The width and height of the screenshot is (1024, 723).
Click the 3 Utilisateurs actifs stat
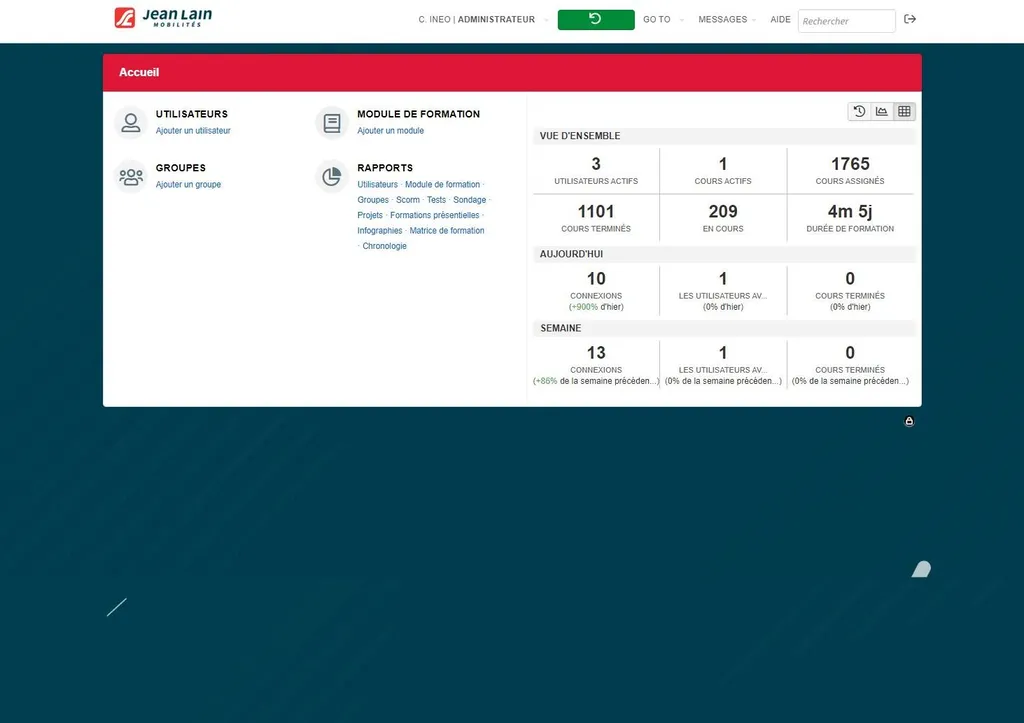click(x=596, y=170)
